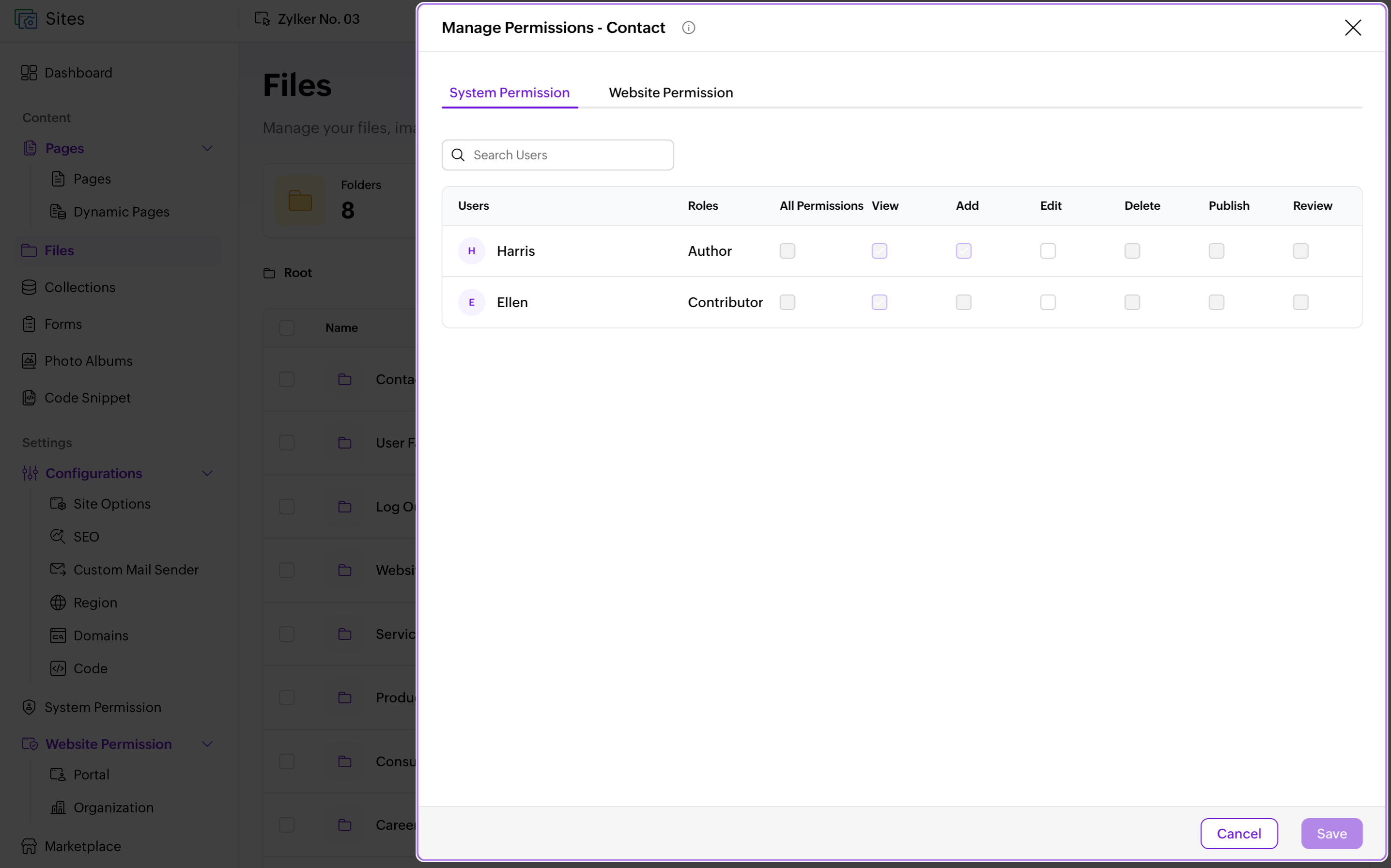Click the Photo Albums icon
Viewport: 1391px width, 868px height.
[x=29, y=360]
